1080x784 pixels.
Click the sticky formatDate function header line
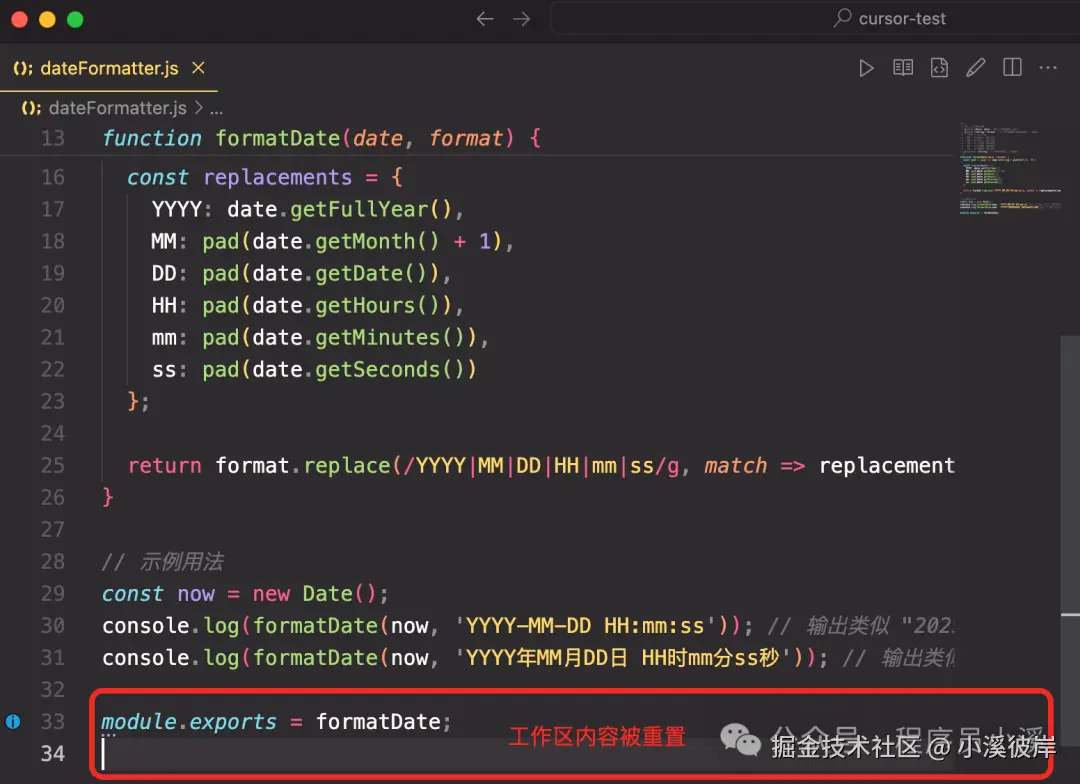click(320, 138)
